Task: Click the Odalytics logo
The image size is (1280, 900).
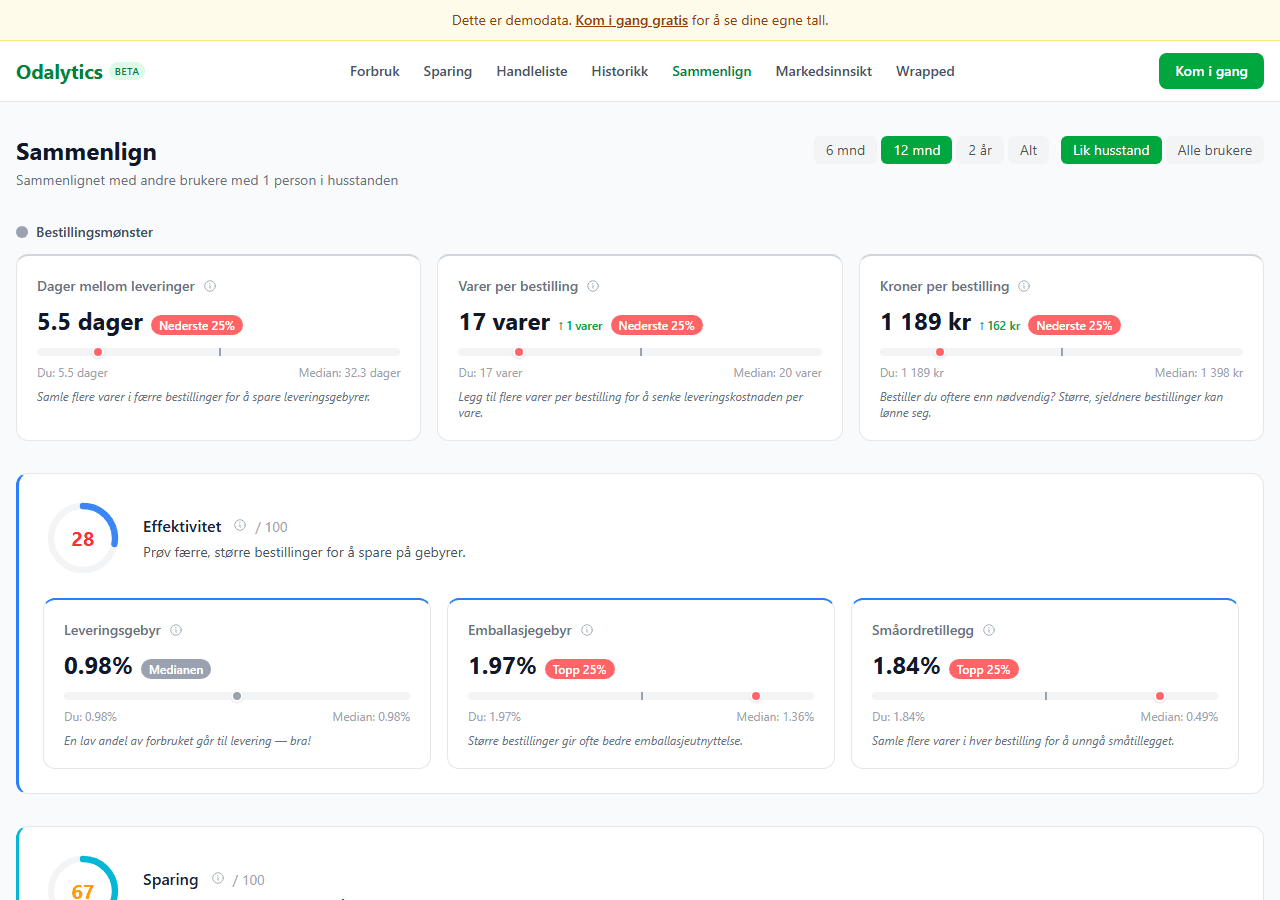Action: 60,71
